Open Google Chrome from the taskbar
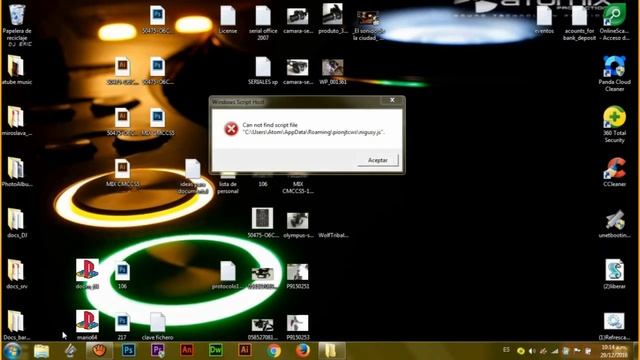Screen dimensions: 640x360 (x=274, y=351)
